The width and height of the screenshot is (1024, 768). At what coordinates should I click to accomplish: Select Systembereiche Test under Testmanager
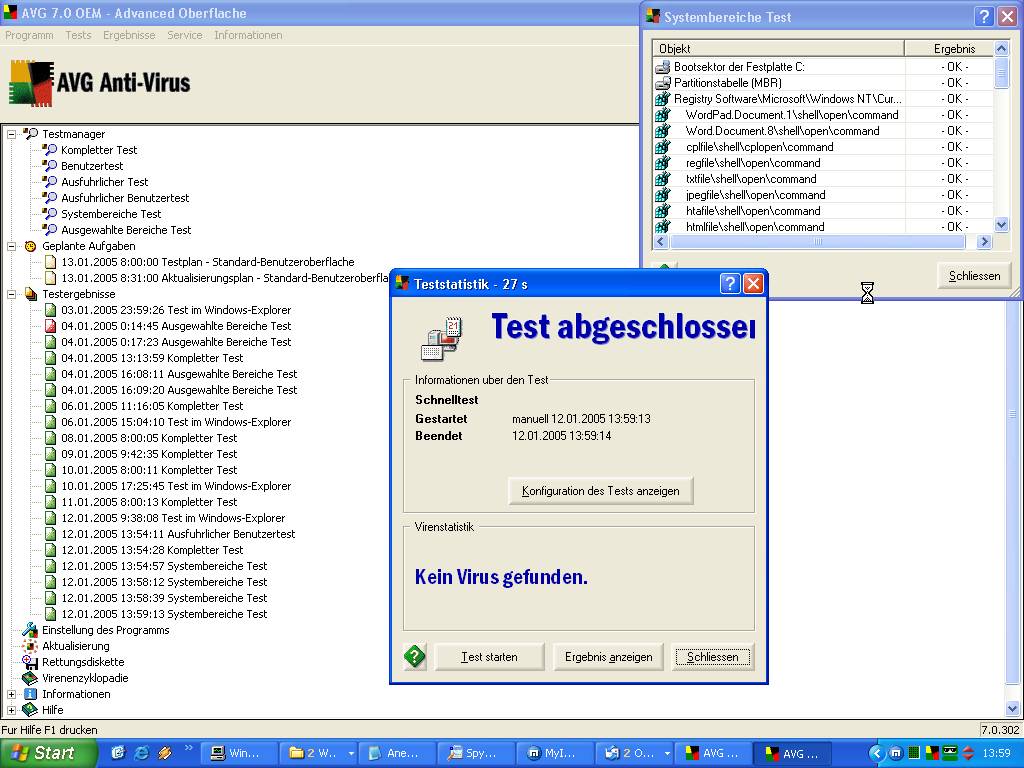click(111, 214)
